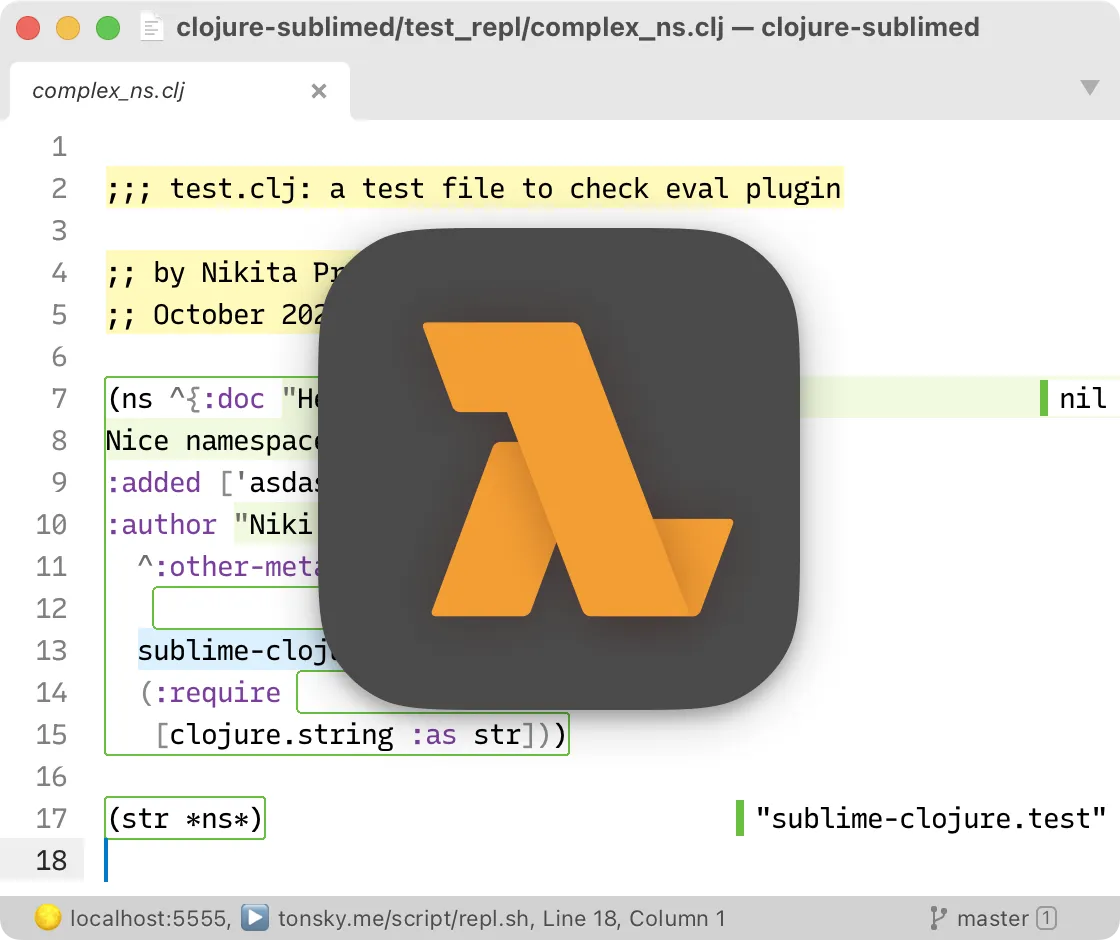Click the master branch label
The height and width of the screenshot is (940, 1120).
(992, 918)
